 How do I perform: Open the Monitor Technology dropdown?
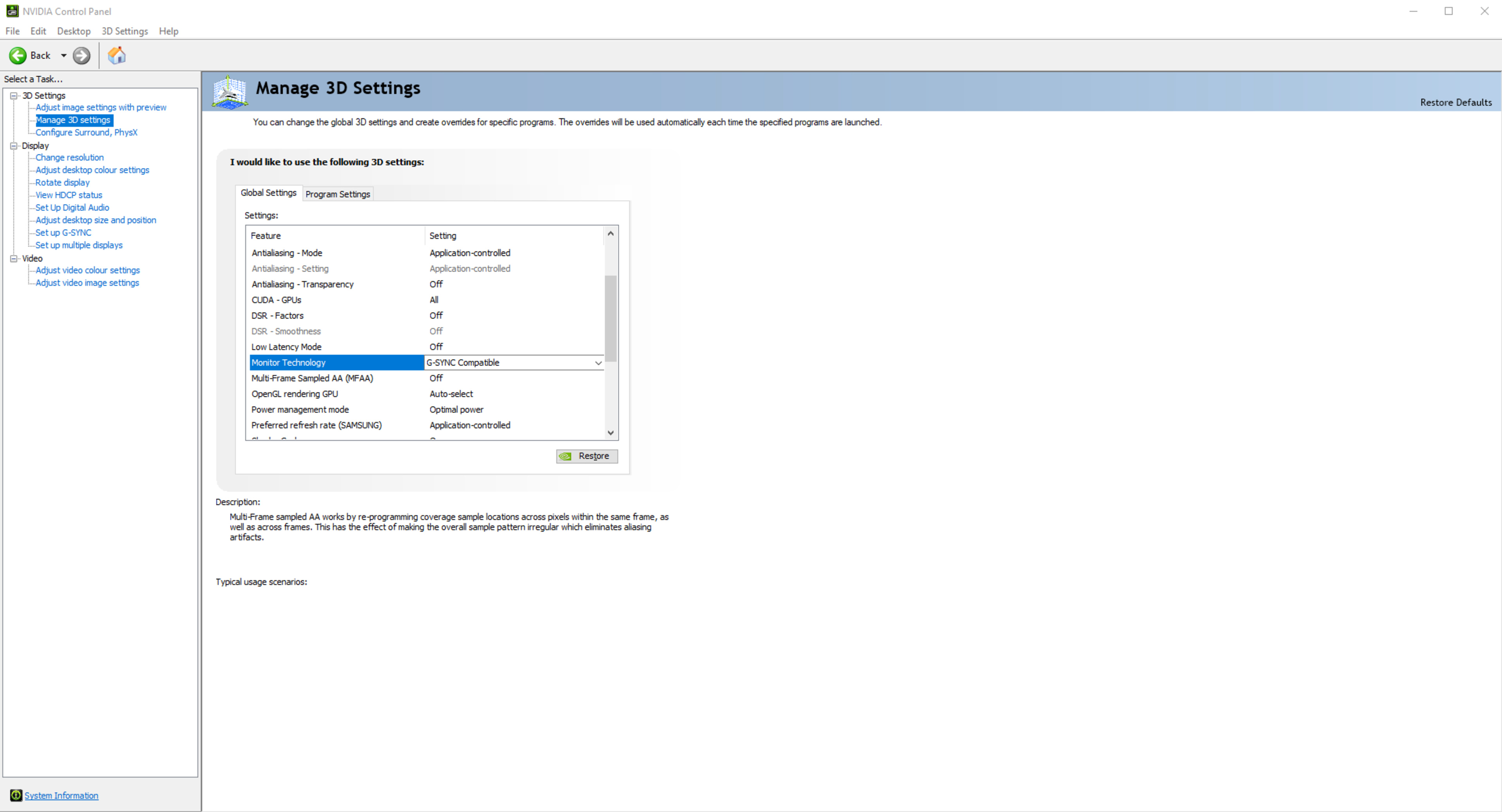[598, 362]
